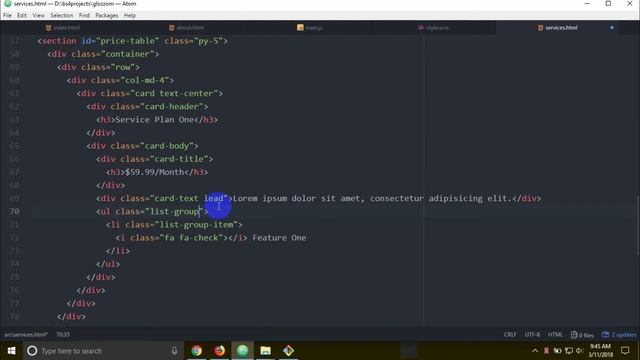Click the 70:35 cursor position indicator
The image size is (640, 360).
(x=63, y=334)
